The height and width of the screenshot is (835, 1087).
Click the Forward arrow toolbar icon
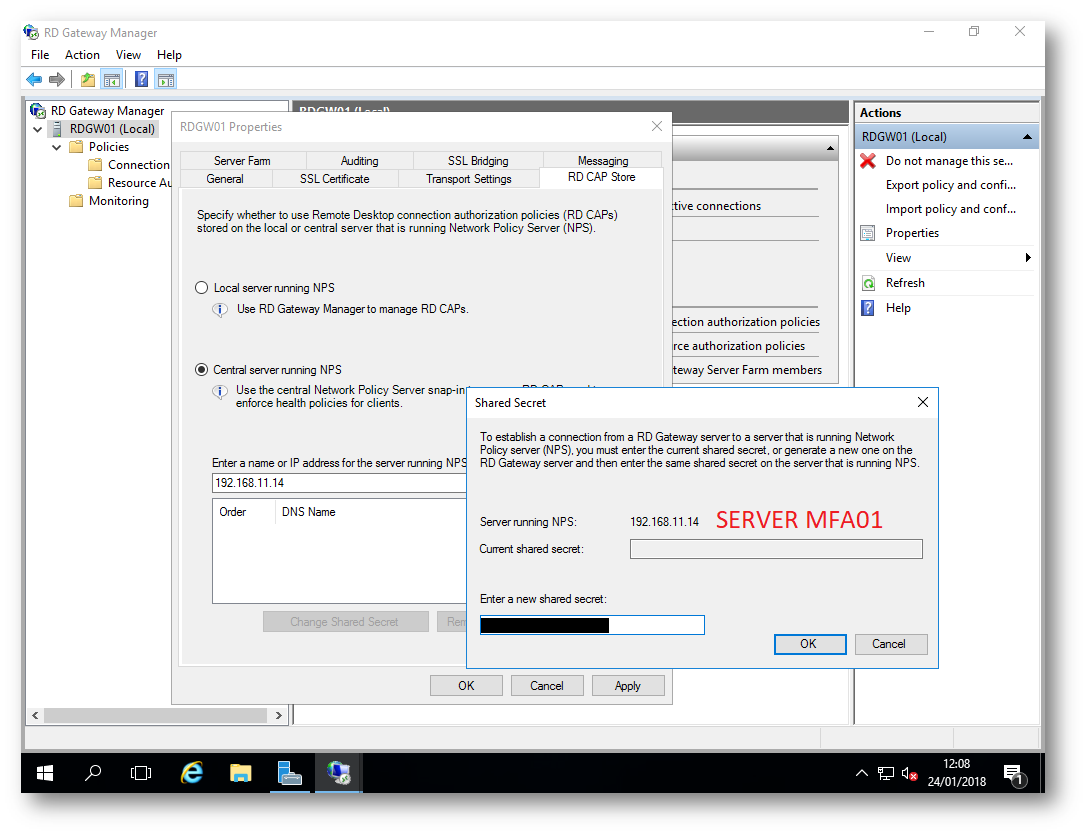coord(57,79)
